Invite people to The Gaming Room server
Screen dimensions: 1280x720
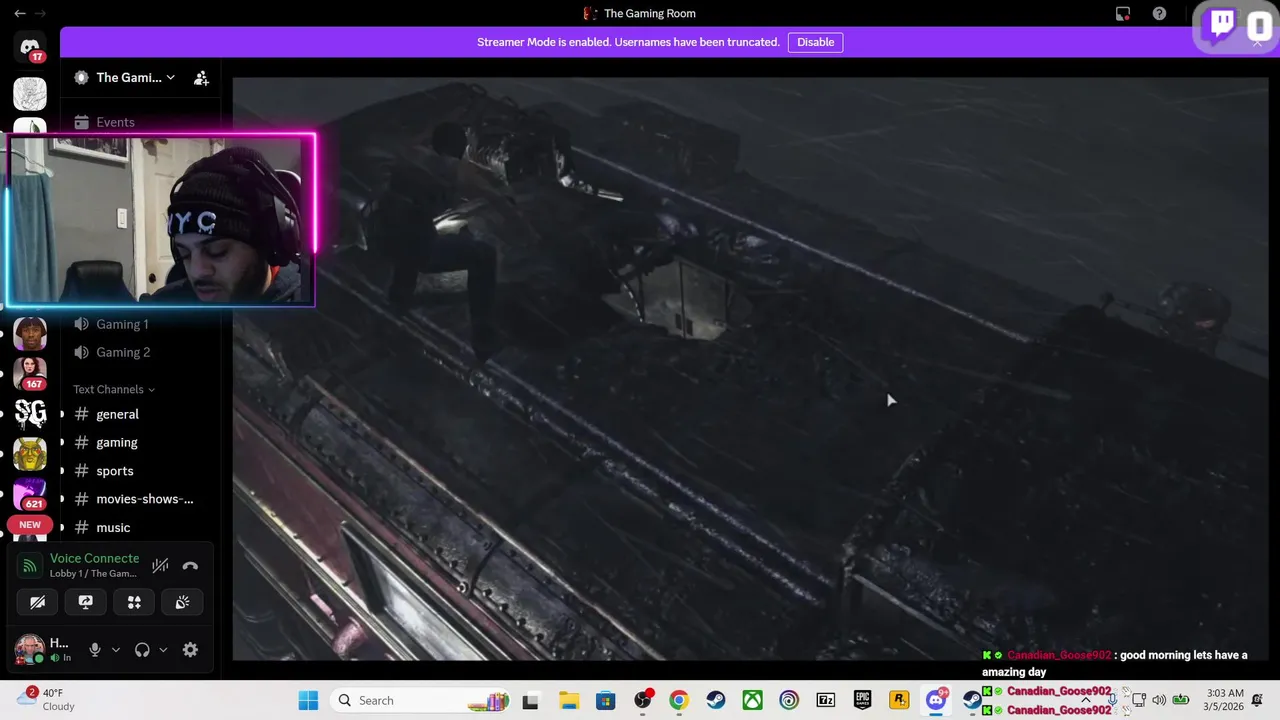click(x=201, y=78)
